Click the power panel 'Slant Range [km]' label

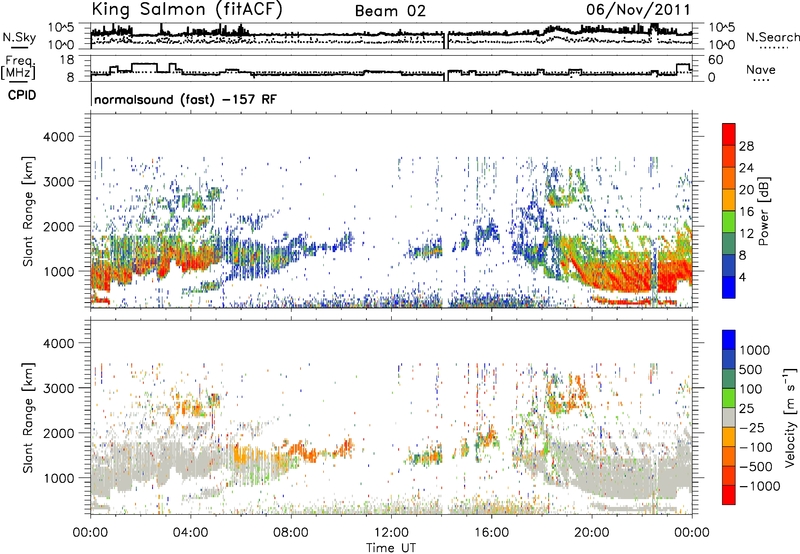click(28, 211)
